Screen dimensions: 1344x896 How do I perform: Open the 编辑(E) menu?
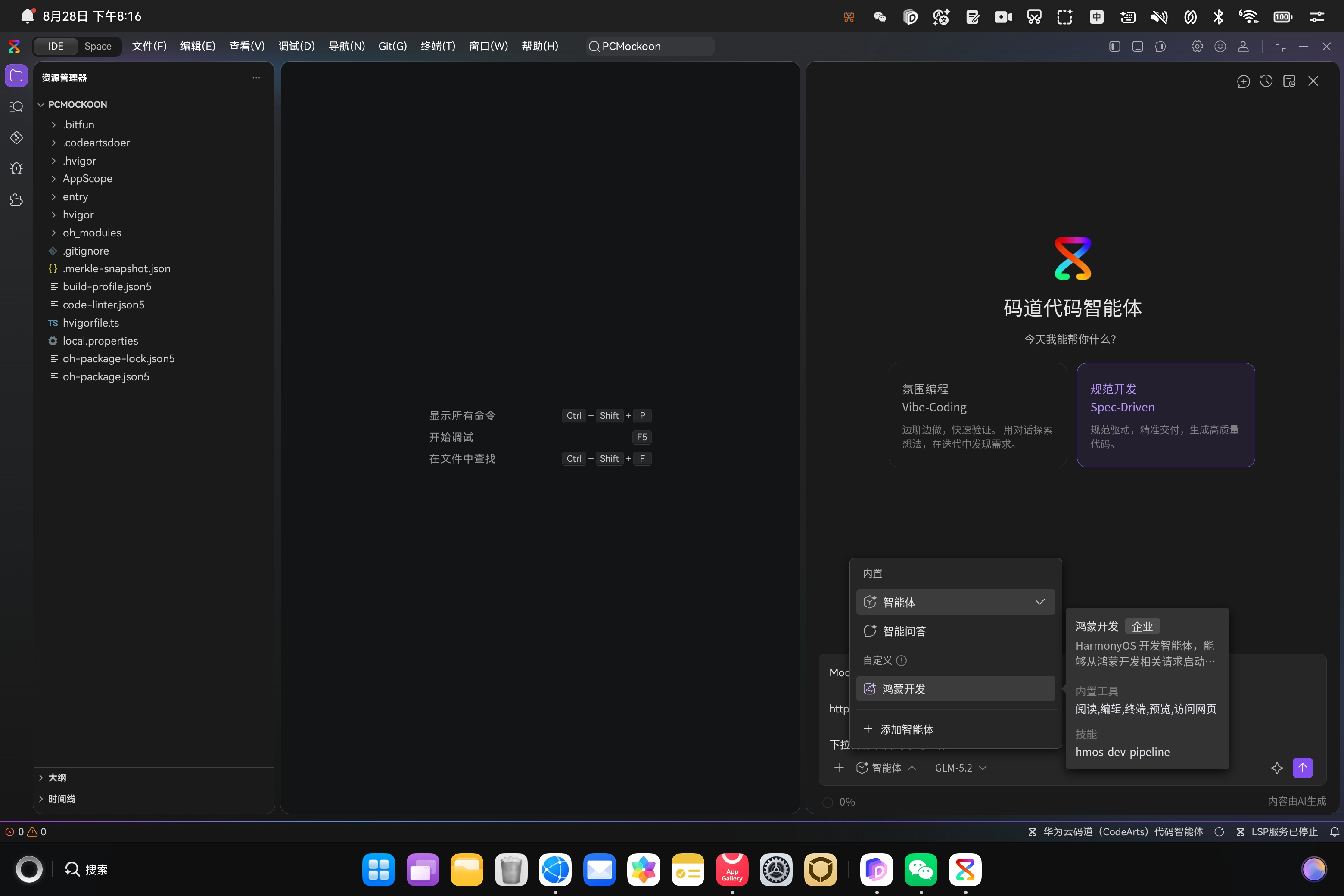pyautogui.click(x=198, y=46)
